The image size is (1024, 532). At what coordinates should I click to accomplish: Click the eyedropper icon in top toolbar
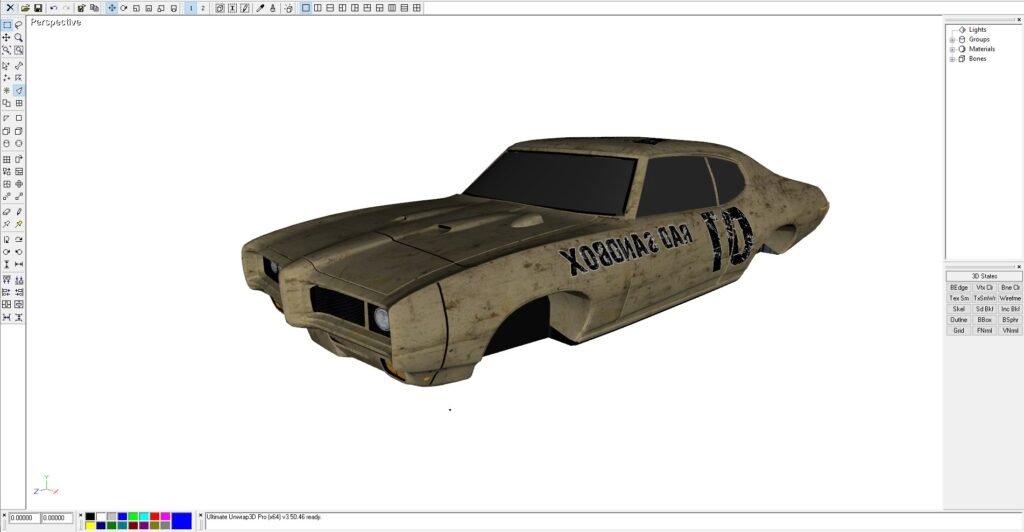click(261, 7)
